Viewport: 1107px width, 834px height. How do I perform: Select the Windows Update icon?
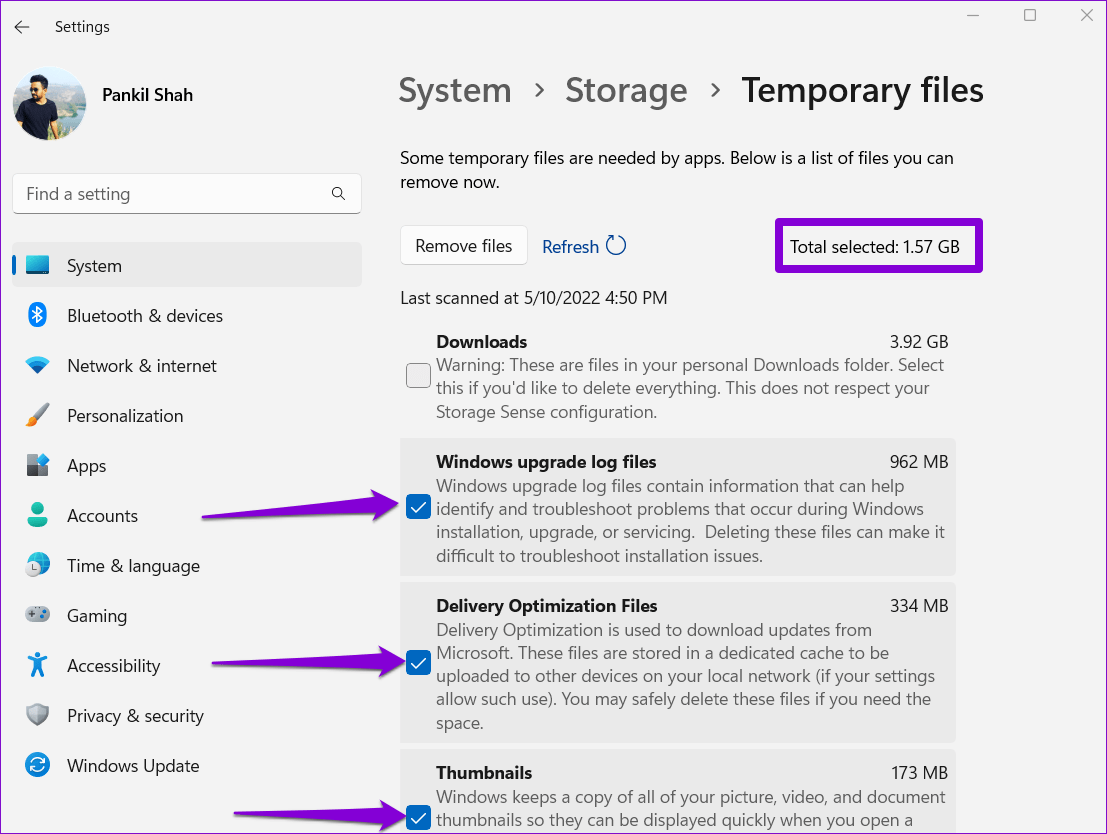click(37, 765)
